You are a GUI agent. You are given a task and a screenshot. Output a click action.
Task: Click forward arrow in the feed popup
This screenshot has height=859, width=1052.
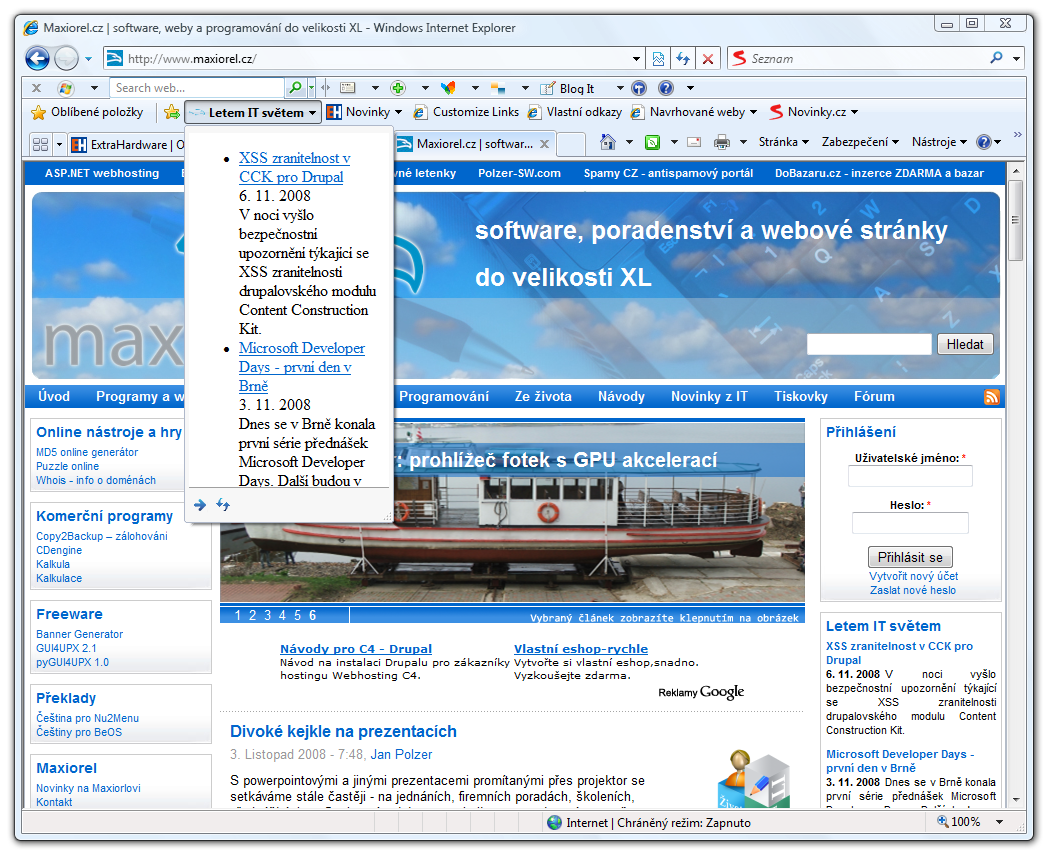click(200, 505)
